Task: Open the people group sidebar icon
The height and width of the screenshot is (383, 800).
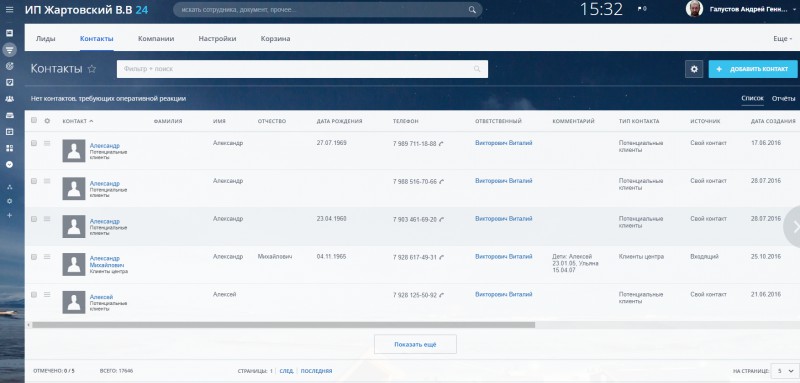Action: (x=9, y=99)
